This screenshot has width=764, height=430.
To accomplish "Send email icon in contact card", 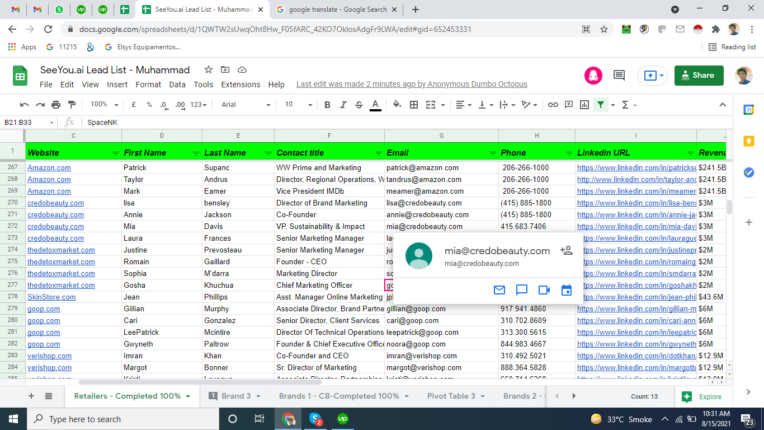I will pyautogui.click(x=499, y=290).
